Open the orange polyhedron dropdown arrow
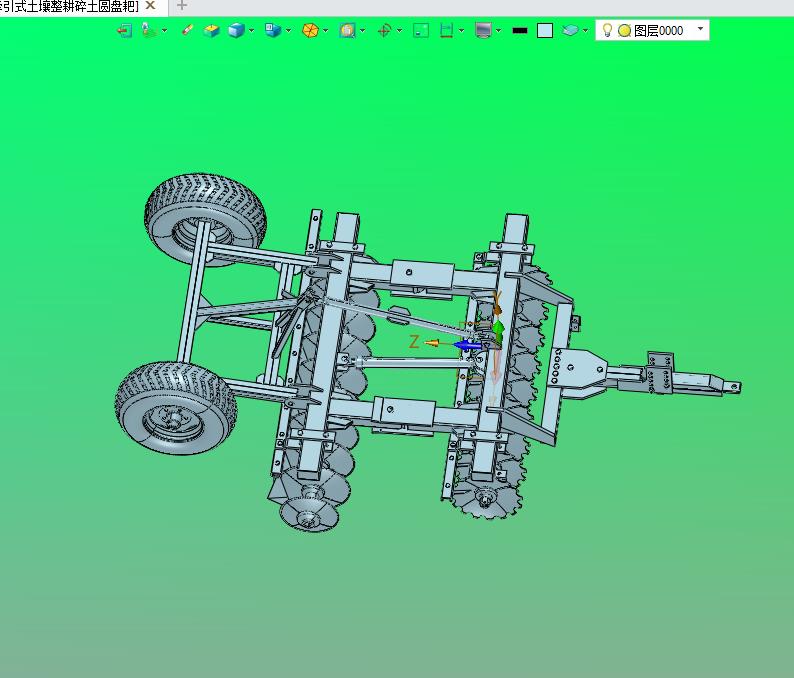The image size is (794, 678). coord(326,30)
